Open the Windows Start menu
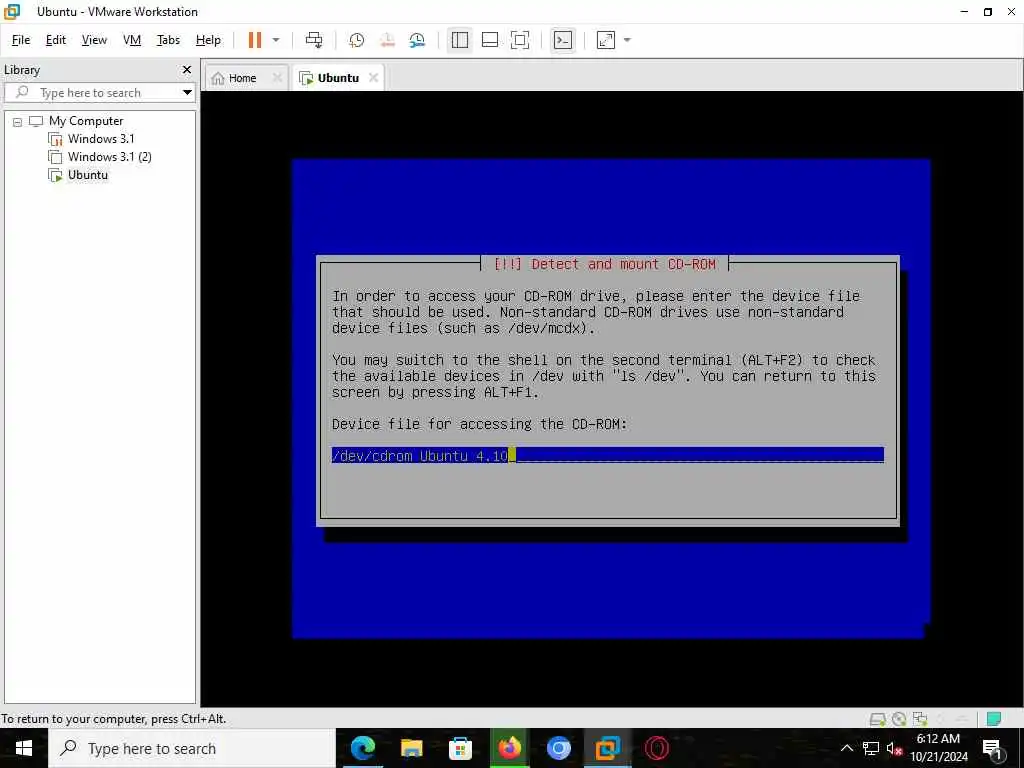Viewport: 1024px width, 768px height. click(x=24, y=748)
